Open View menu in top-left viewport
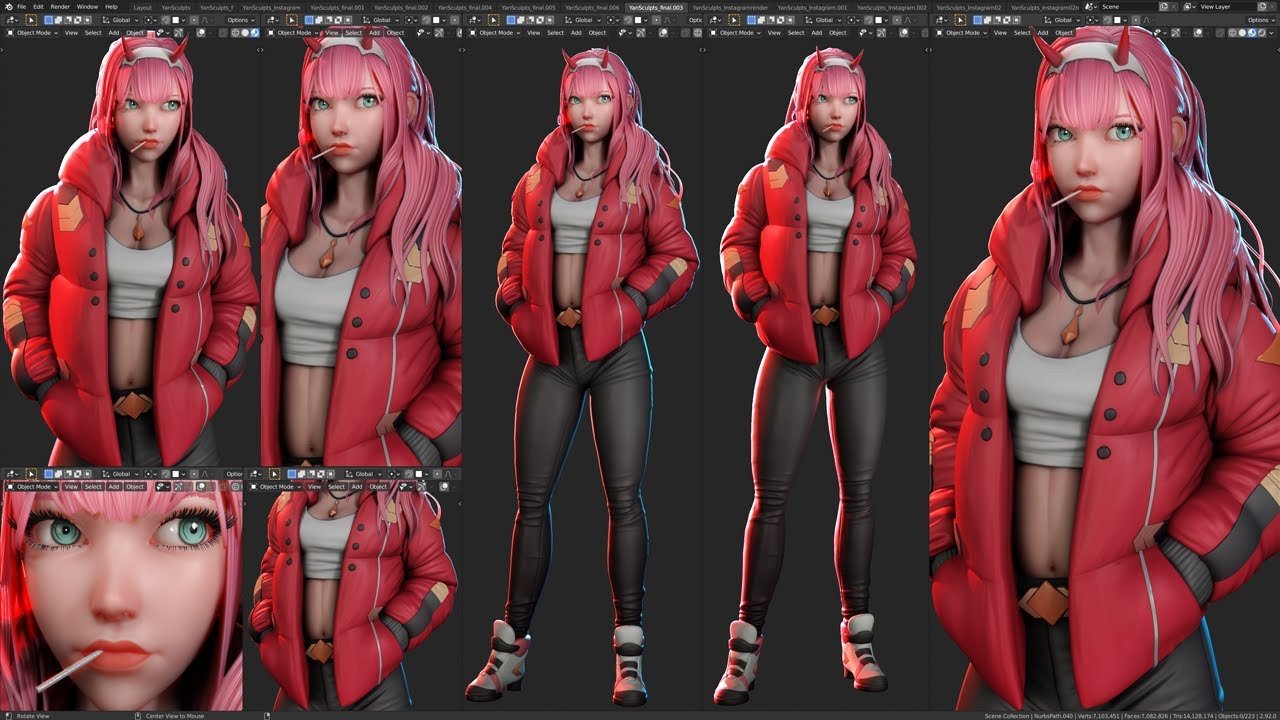The width and height of the screenshot is (1280, 720). (71, 33)
